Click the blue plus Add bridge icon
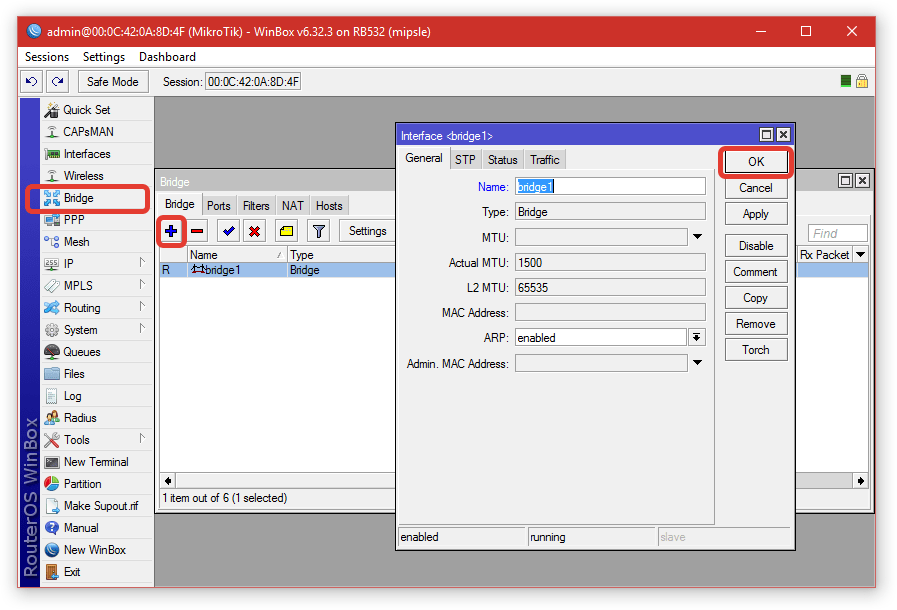Image resolution: width=897 pixels, height=610 pixels. click(171, 231)
